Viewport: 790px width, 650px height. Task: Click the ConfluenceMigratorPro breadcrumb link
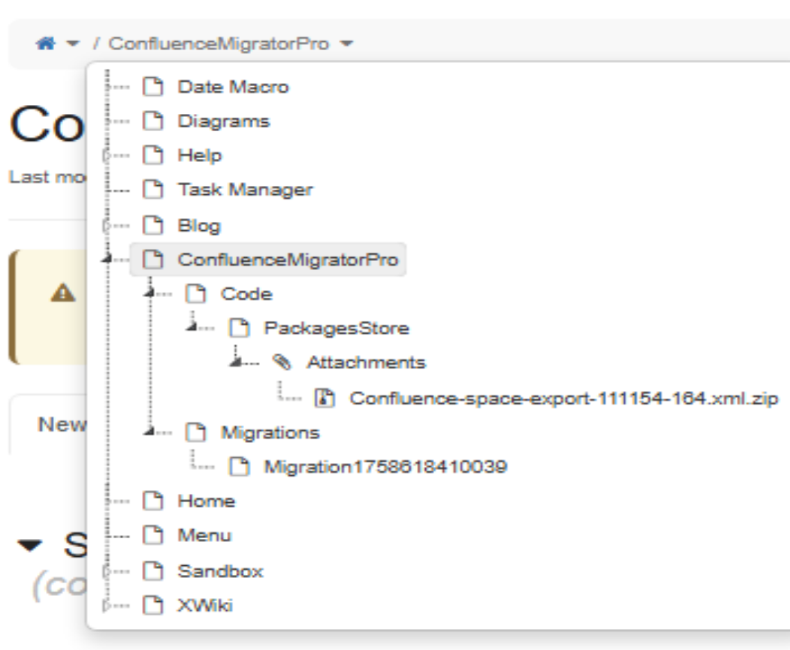click(218, 45)
